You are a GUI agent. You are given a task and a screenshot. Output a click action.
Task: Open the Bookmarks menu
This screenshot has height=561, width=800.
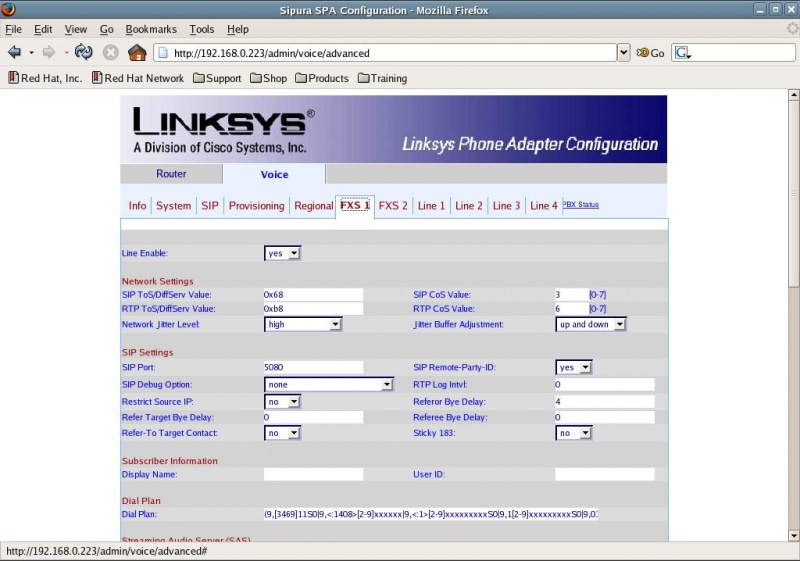tap(153, 30)
